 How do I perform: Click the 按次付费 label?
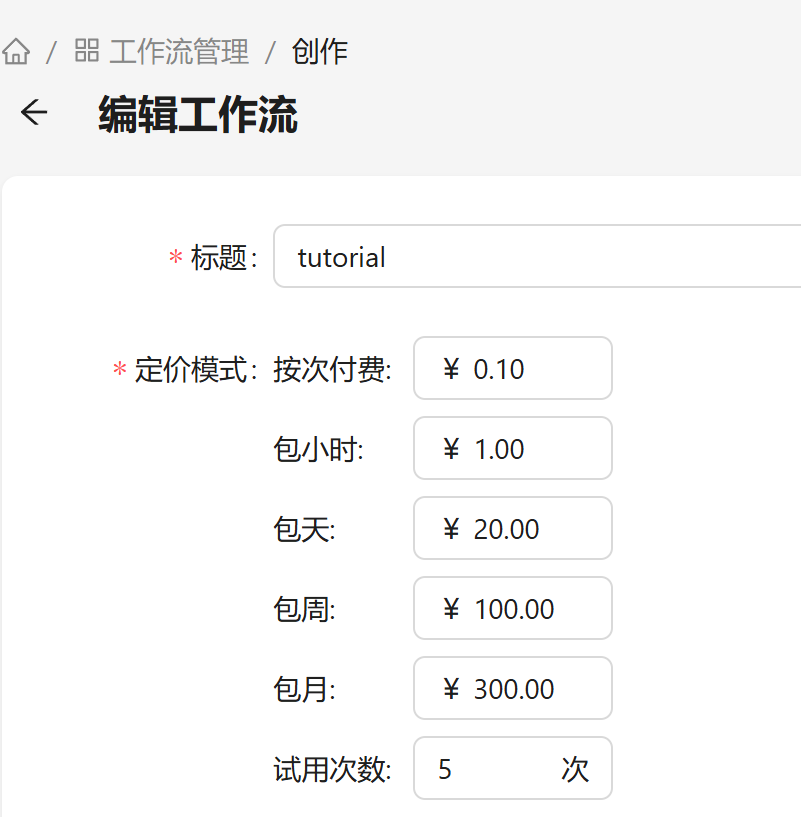(332, 370)
